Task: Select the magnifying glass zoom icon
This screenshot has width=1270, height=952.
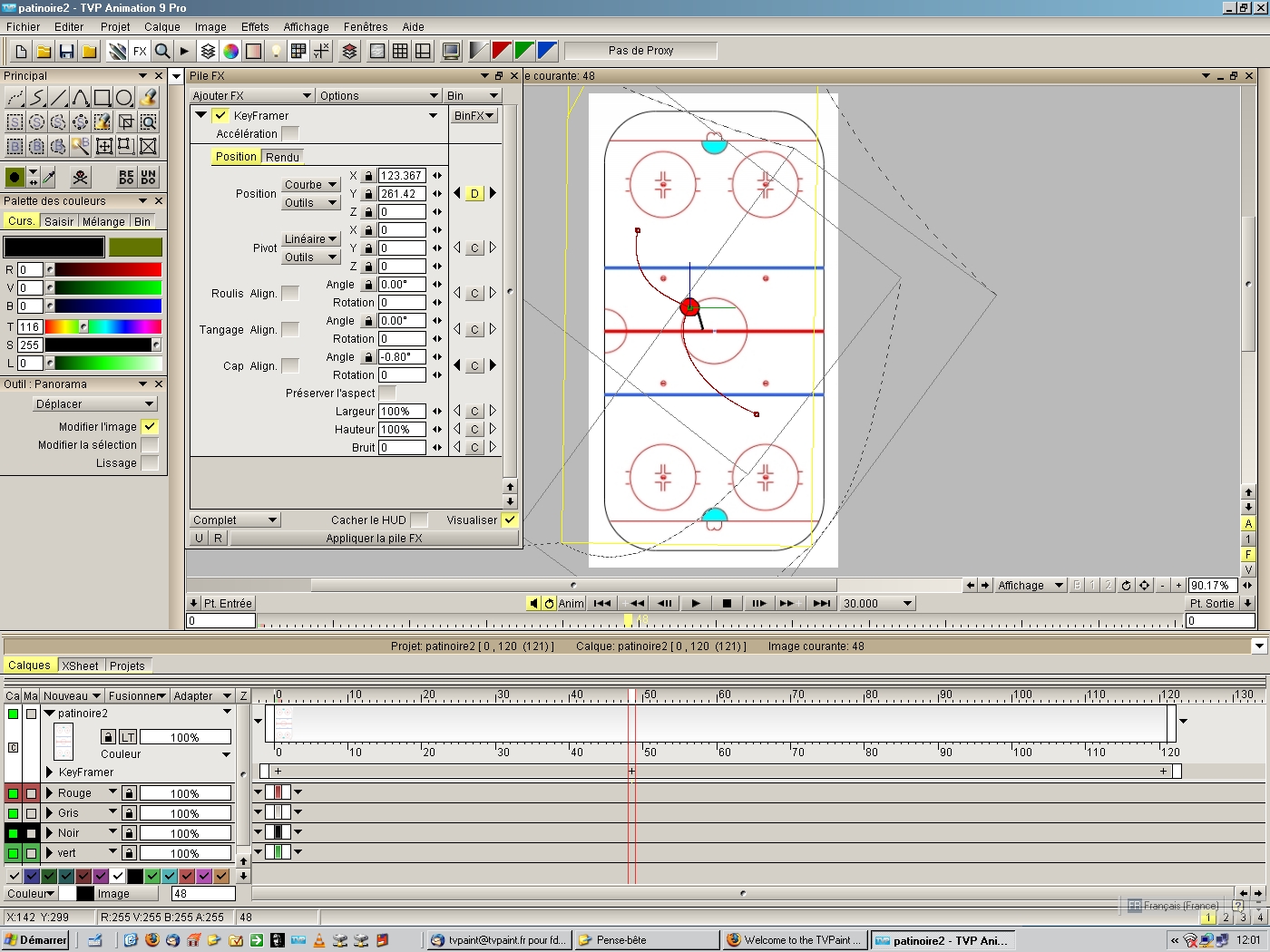Action: tap(162, 51)
